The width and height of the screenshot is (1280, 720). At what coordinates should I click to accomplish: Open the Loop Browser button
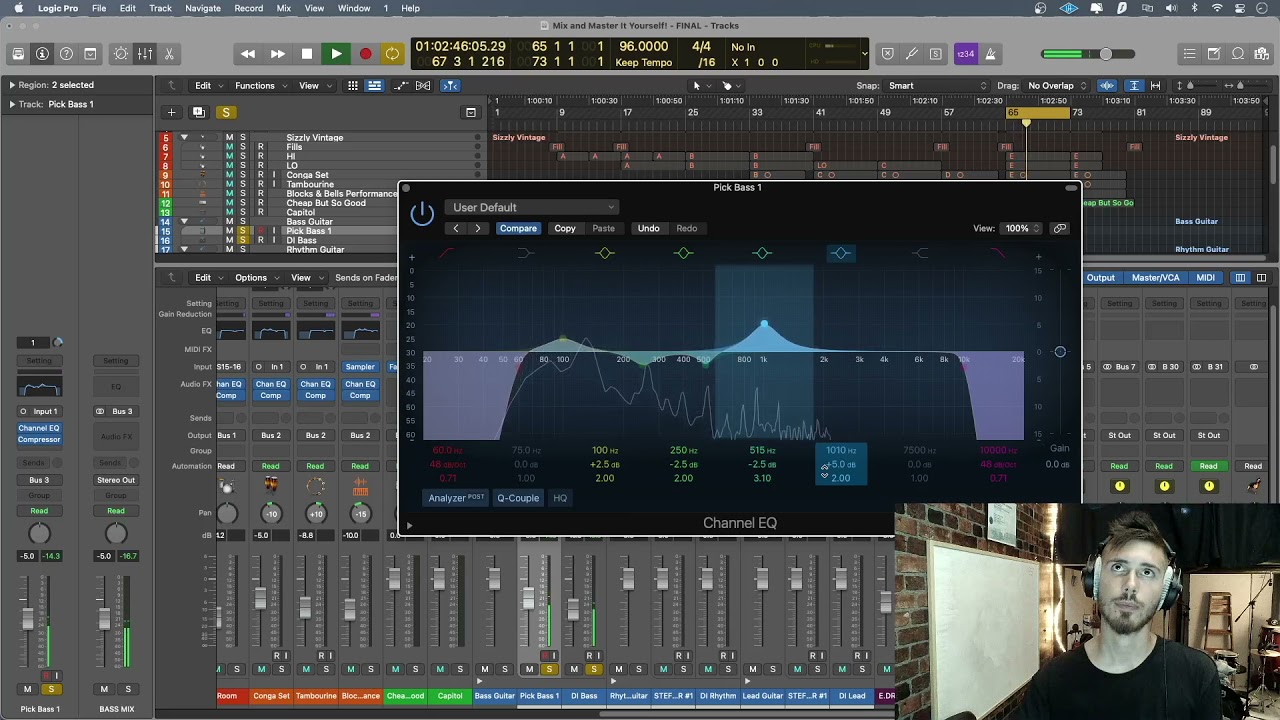[x=1238, y=54]
